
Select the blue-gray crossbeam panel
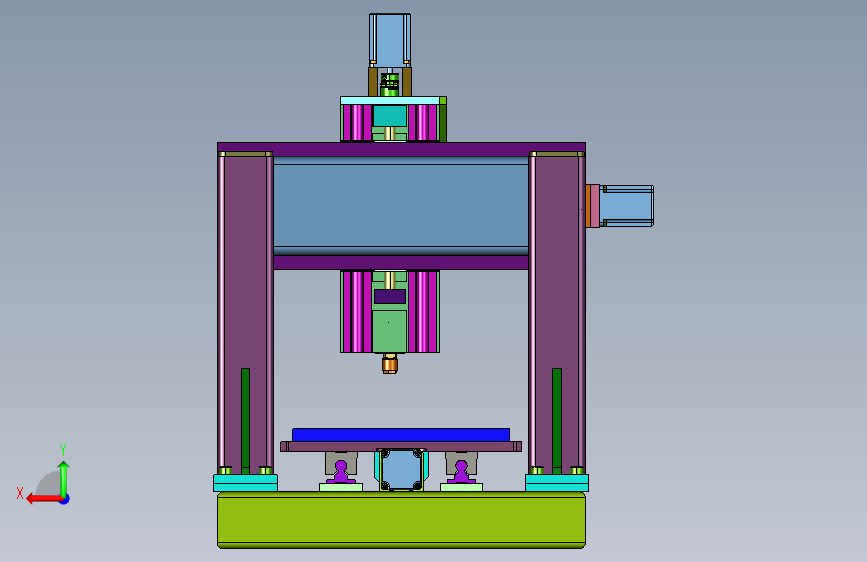tap(401, 206)
